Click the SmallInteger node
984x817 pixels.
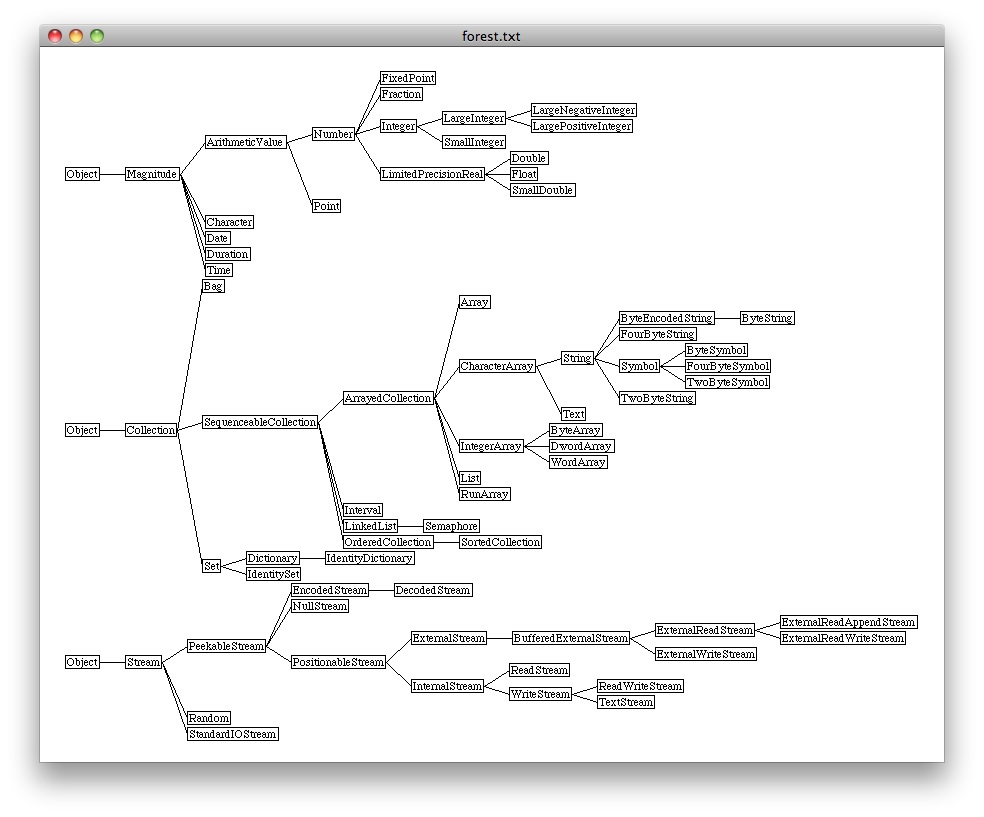474,142
